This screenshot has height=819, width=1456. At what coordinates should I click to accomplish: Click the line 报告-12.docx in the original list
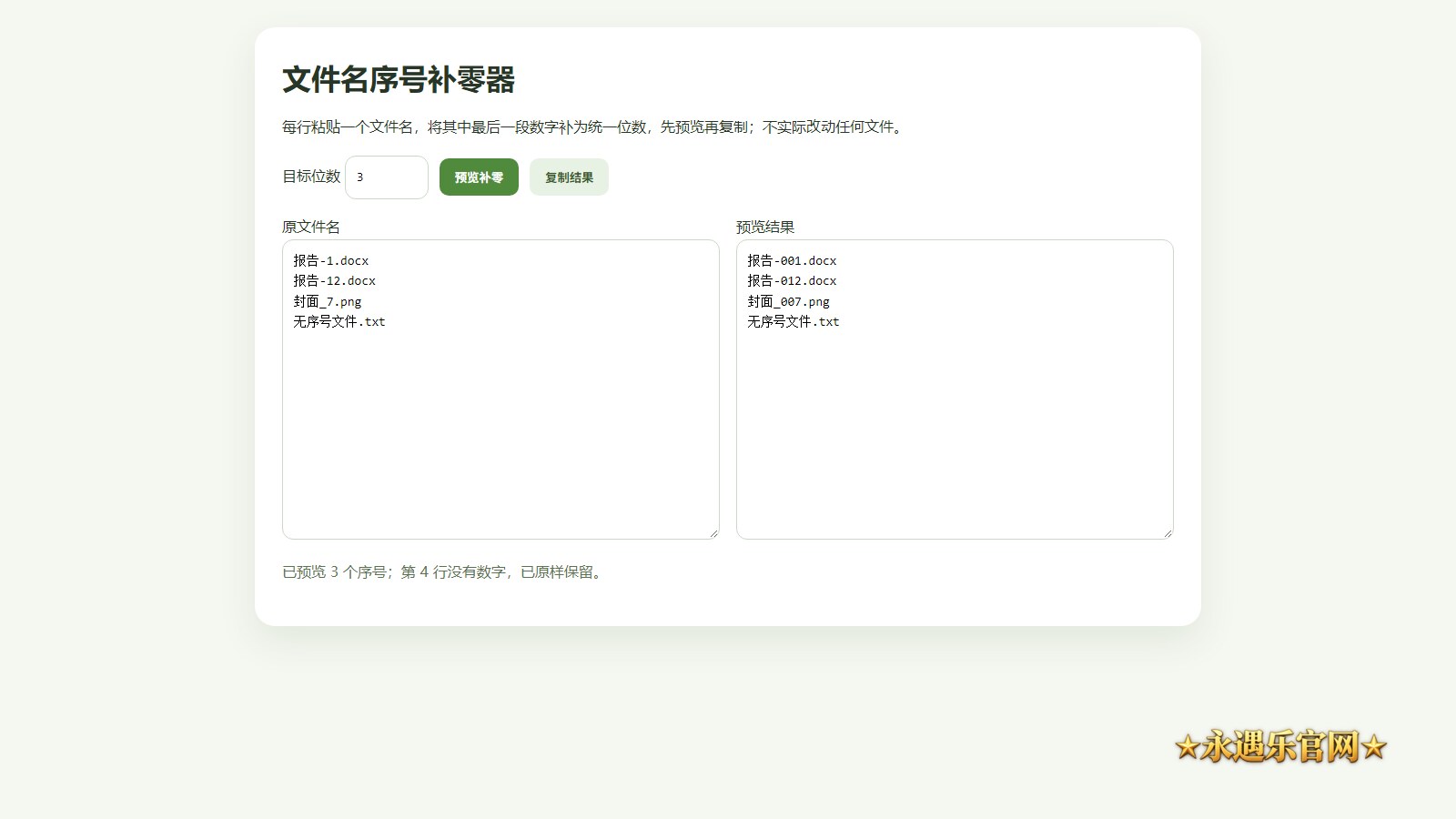(x=335, y=281)
